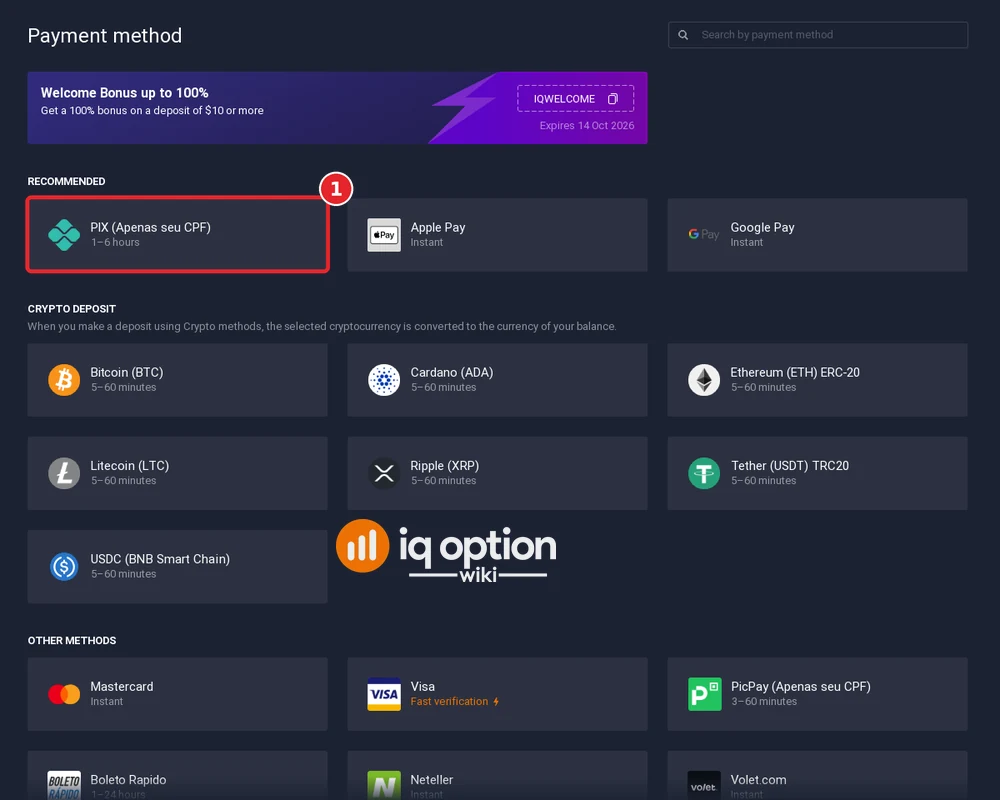Click the Bitcoin (BTC) label
1000x800 pixels.
coord(127,373)
